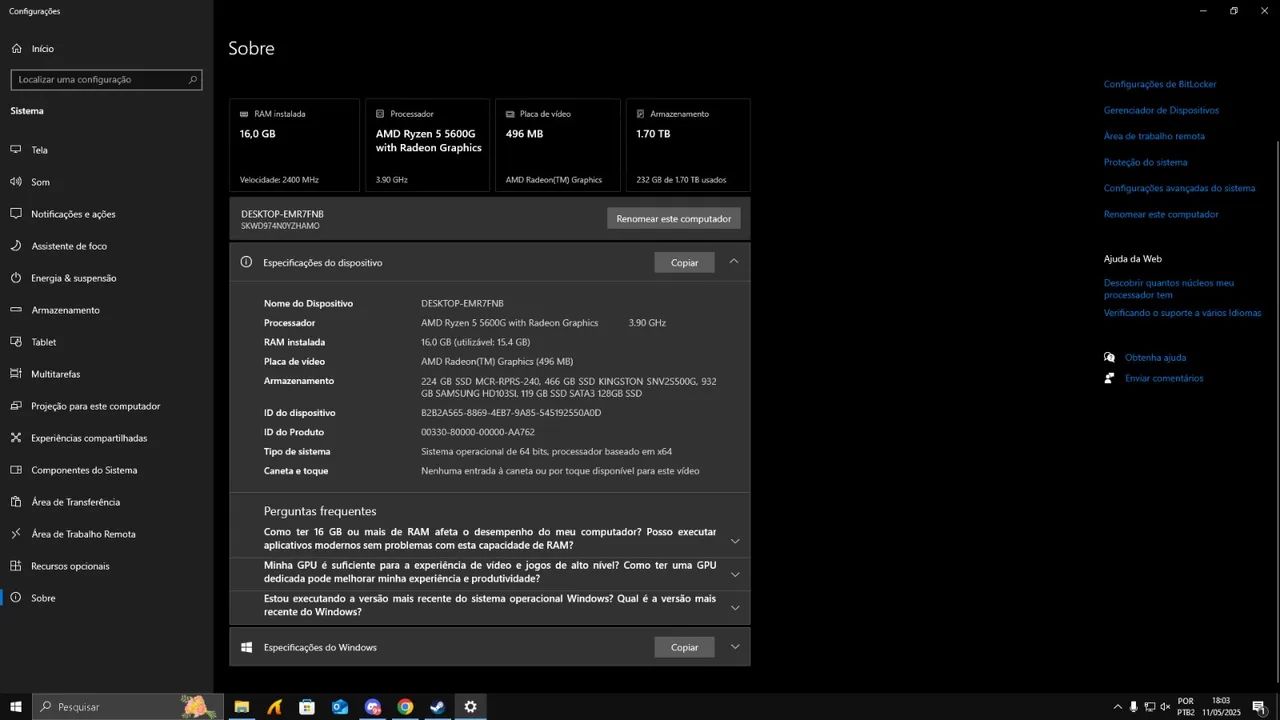Click Enviar comentários link text
Image resolution: width=1280 pixels, height=720 pixels.
point(1164,378)
